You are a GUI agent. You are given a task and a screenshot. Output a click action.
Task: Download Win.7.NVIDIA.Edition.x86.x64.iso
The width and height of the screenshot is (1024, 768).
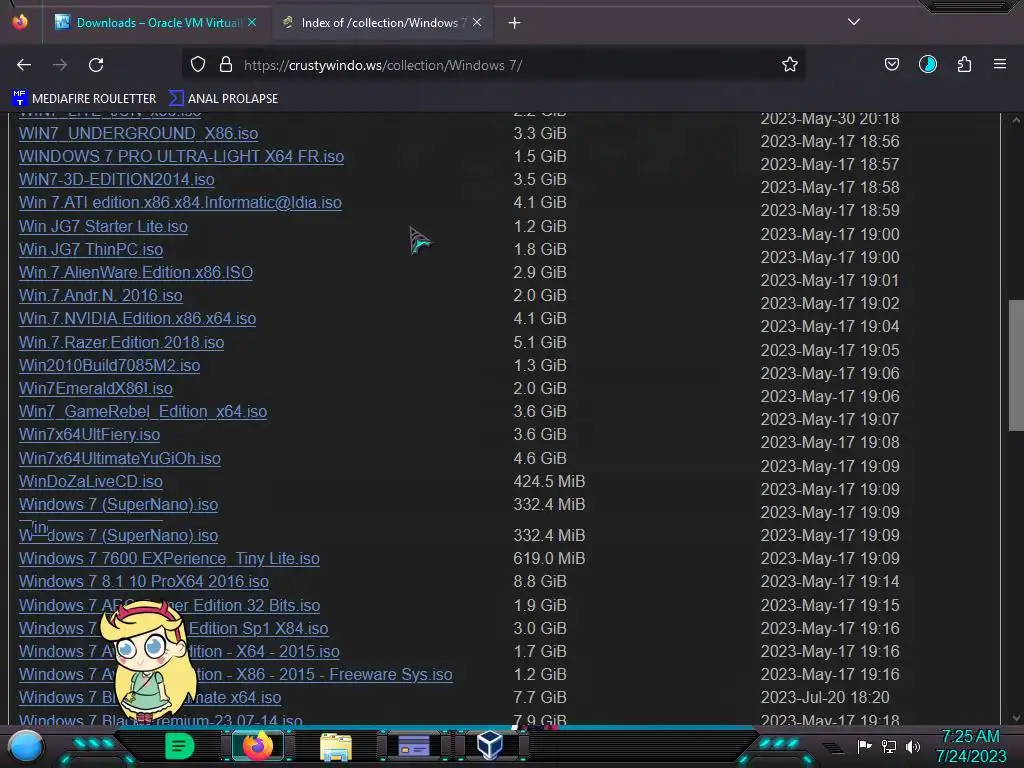pos(137,319)
